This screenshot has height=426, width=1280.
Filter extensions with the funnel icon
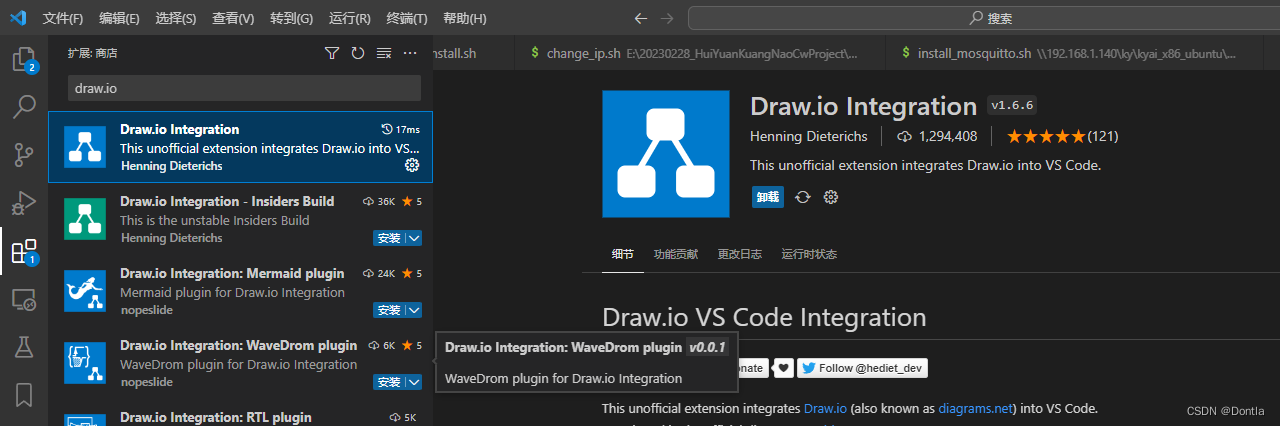tap(332, 53)
